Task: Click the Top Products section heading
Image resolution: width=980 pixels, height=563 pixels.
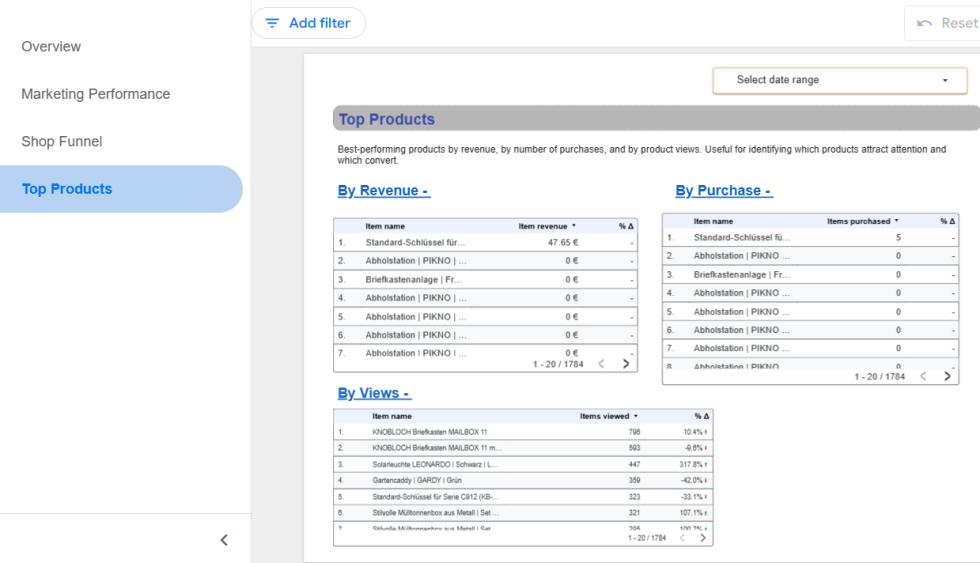Action: pos(386,119)
